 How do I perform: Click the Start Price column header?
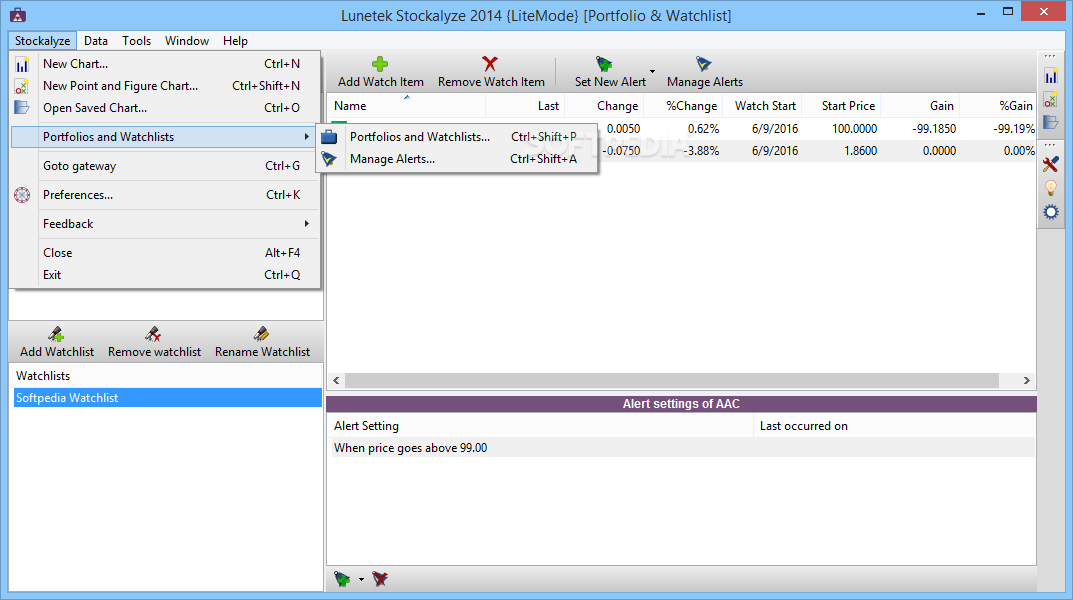click(842, 106)
